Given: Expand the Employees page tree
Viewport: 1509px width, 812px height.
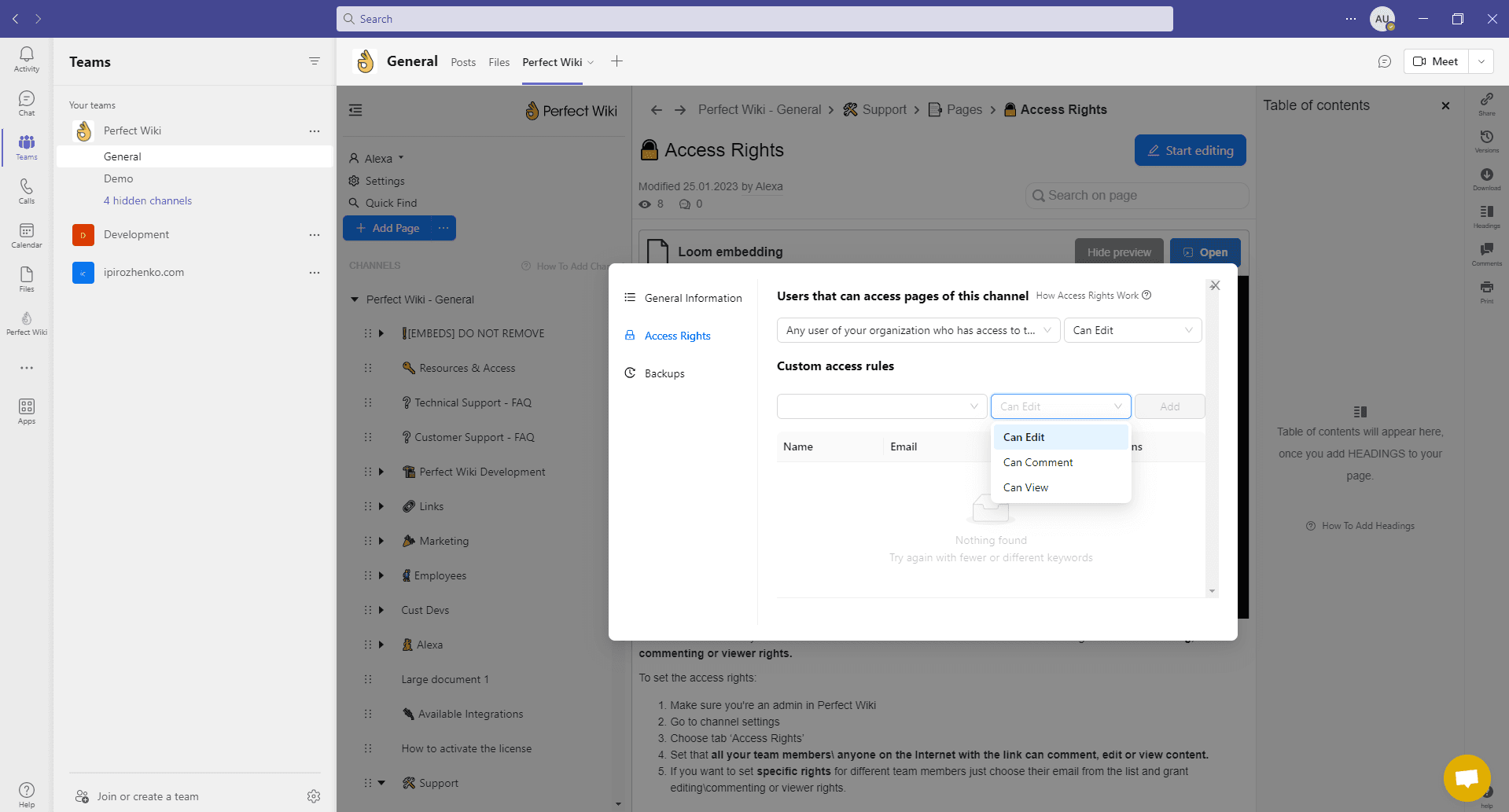Looking at the screenshot, I should [x=381, y=575].
